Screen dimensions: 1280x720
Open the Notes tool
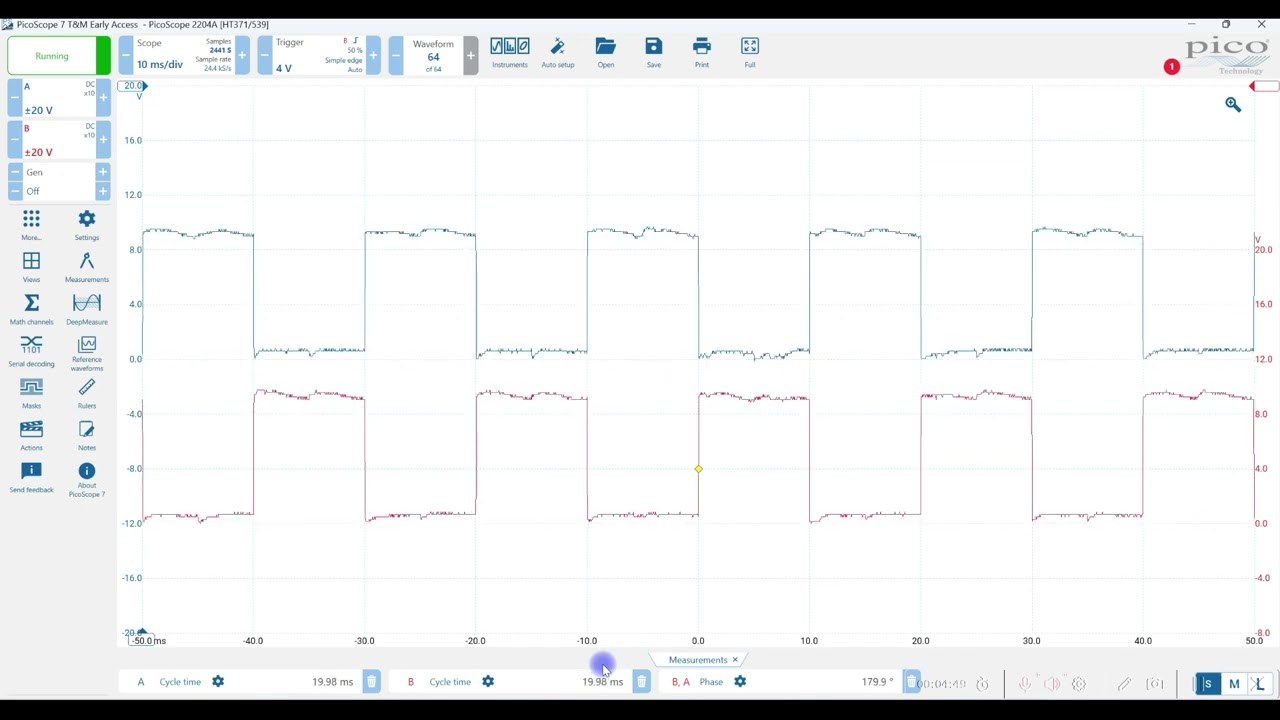click(87, 435)
